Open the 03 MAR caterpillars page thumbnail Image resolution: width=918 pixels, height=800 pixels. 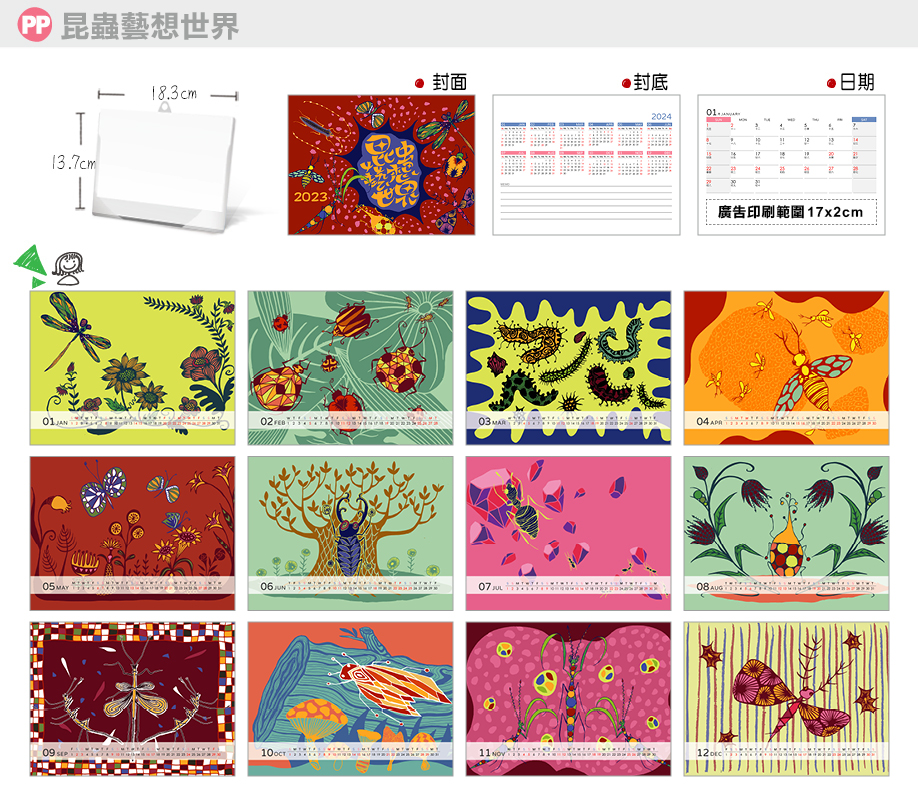click(x=568, y=368)
